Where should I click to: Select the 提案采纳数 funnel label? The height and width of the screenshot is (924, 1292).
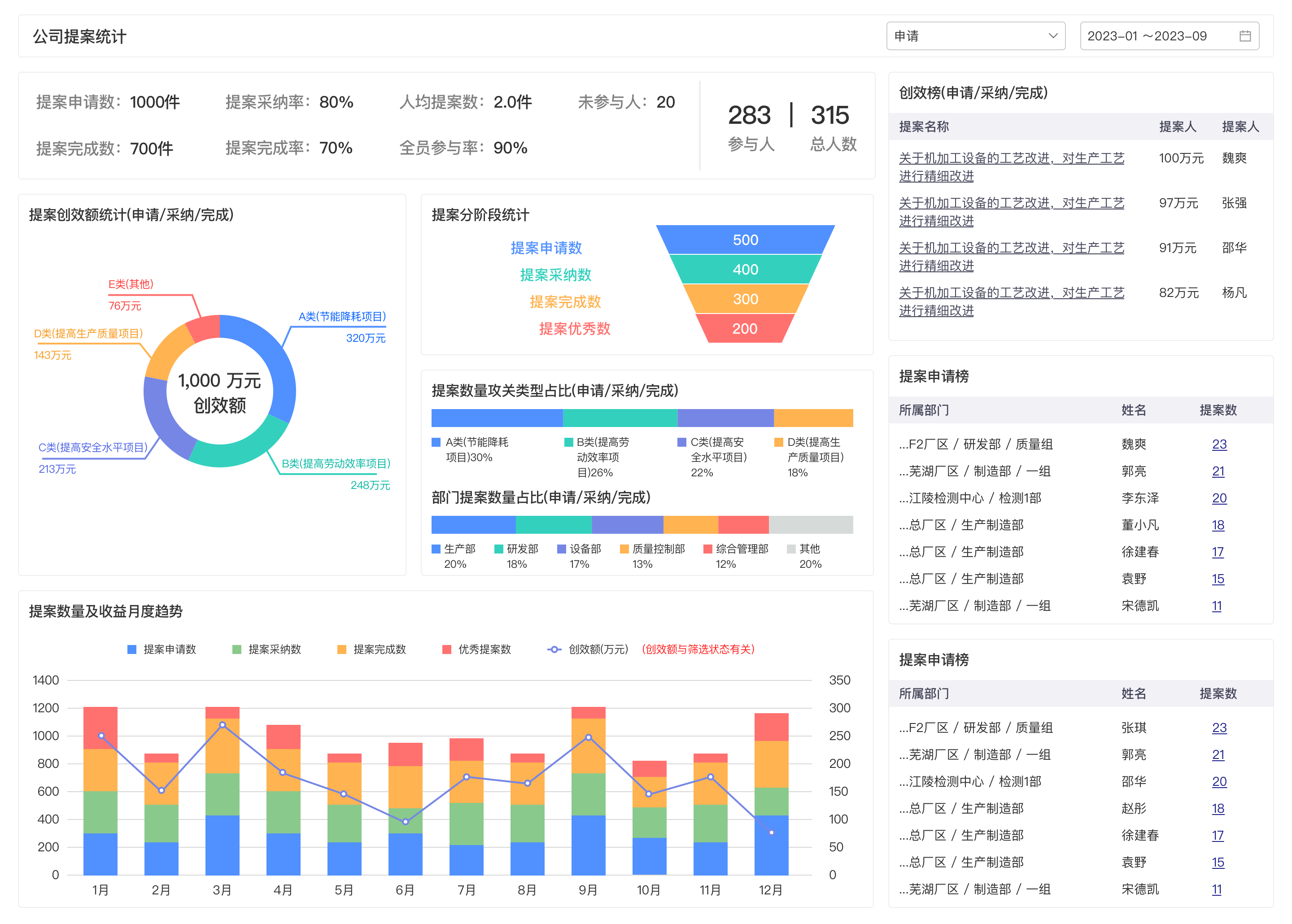click(x=556, y=275)
